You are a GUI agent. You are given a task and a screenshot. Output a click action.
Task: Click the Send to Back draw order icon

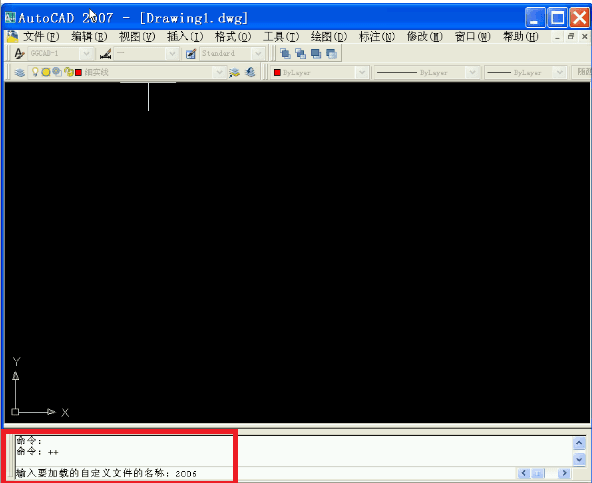pyautogui.click(x=301, y=54)
